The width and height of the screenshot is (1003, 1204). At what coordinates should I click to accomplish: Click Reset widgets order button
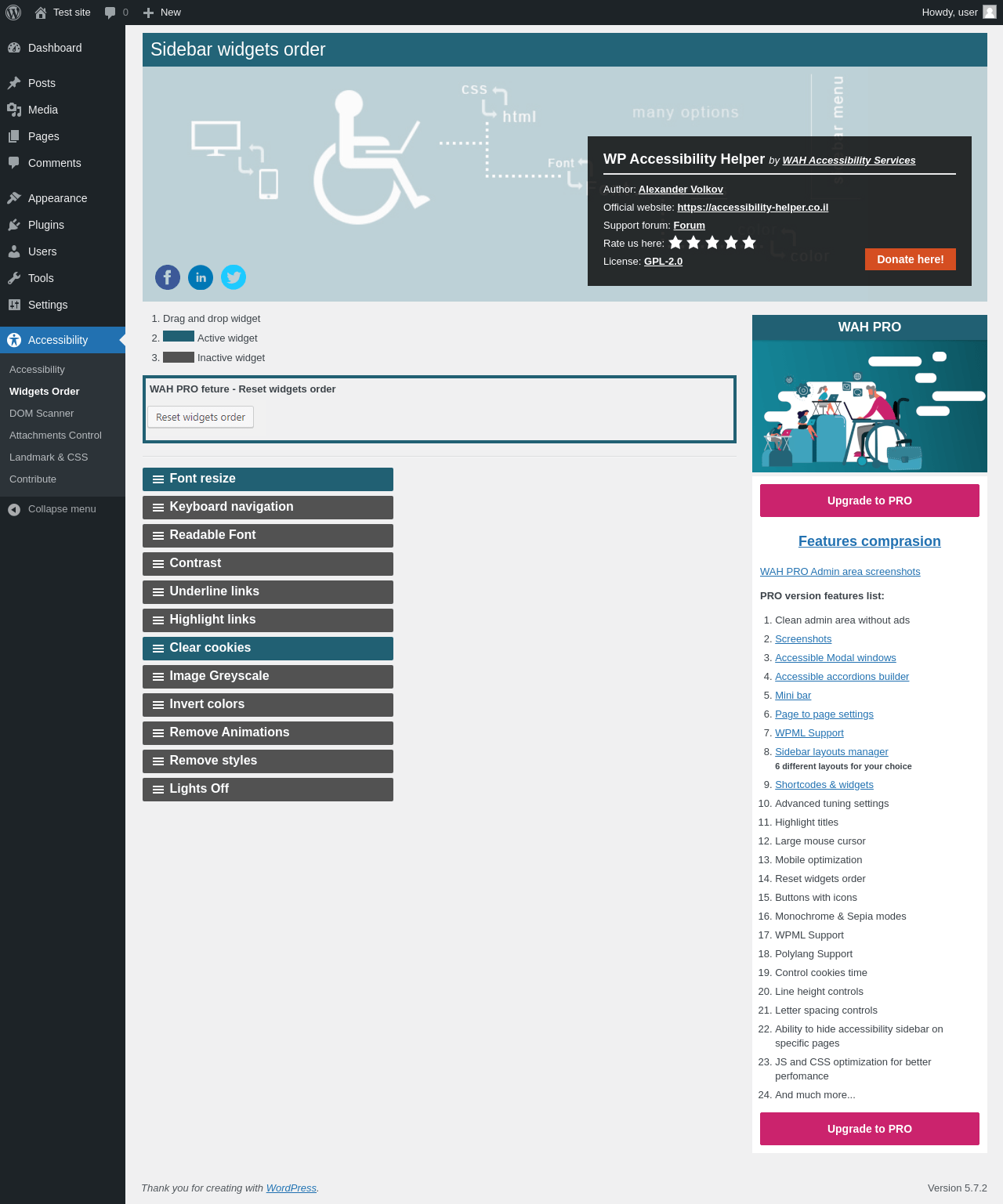(x=201, y=418)
